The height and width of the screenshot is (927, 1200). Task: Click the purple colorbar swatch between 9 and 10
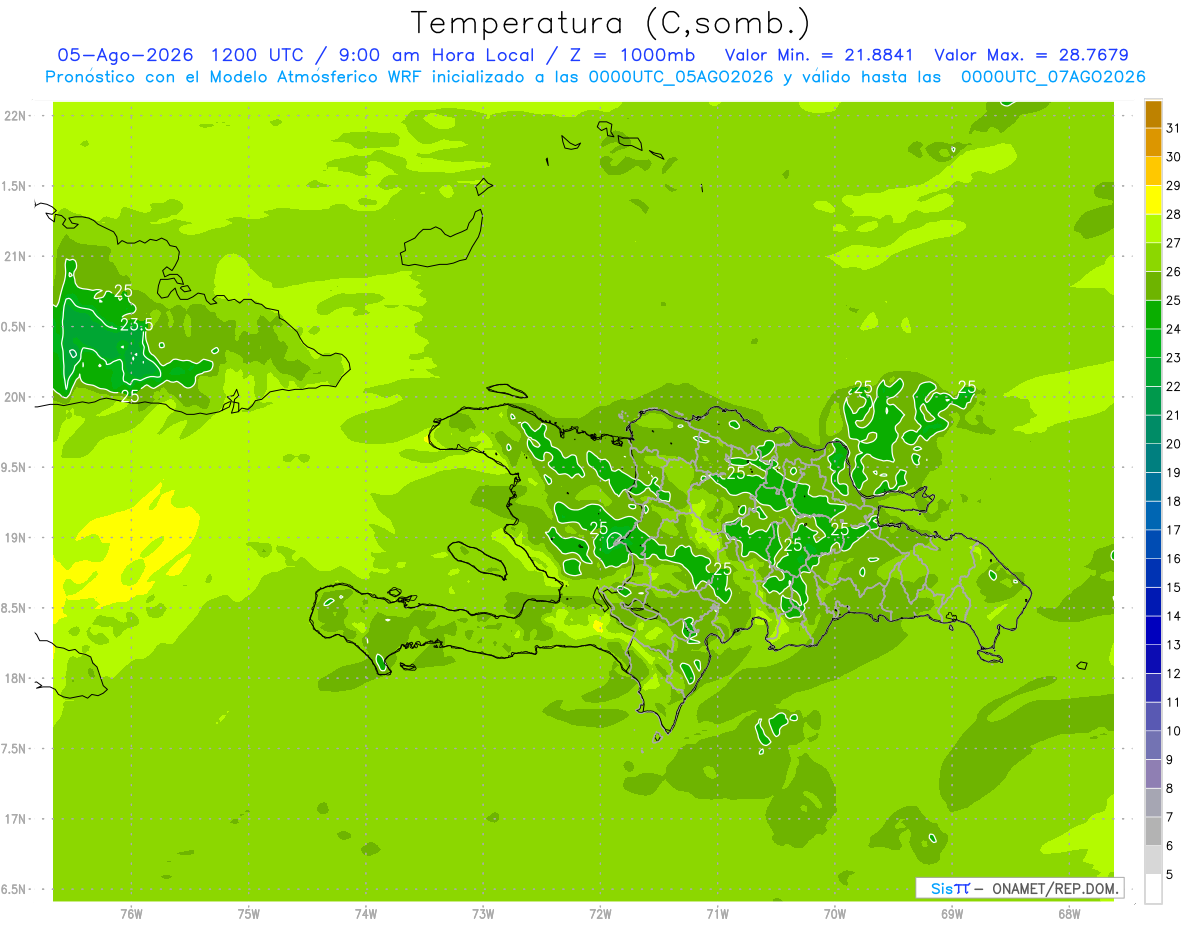tap(1153, 746)
